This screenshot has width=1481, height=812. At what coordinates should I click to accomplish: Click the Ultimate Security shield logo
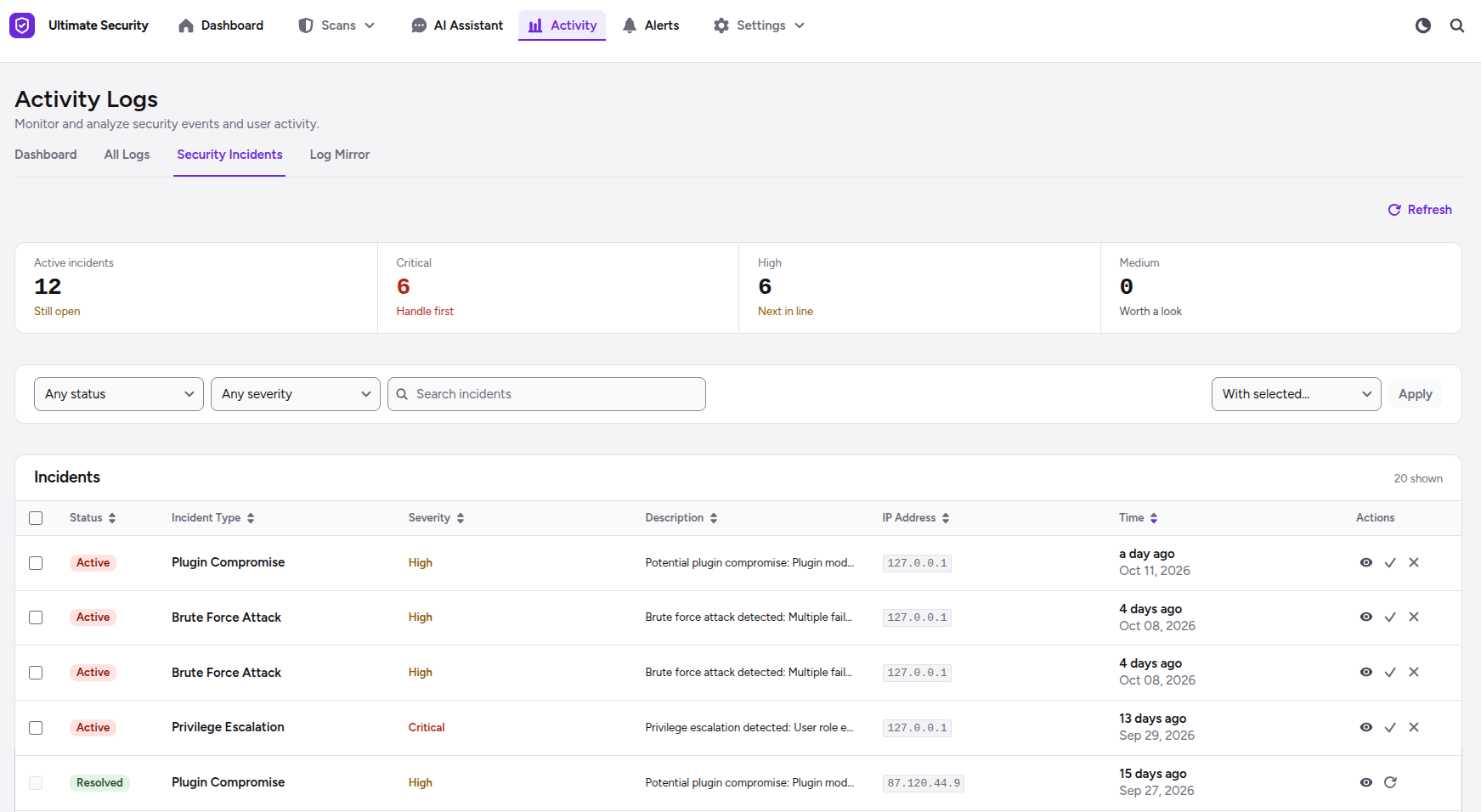tap(22, 25)
